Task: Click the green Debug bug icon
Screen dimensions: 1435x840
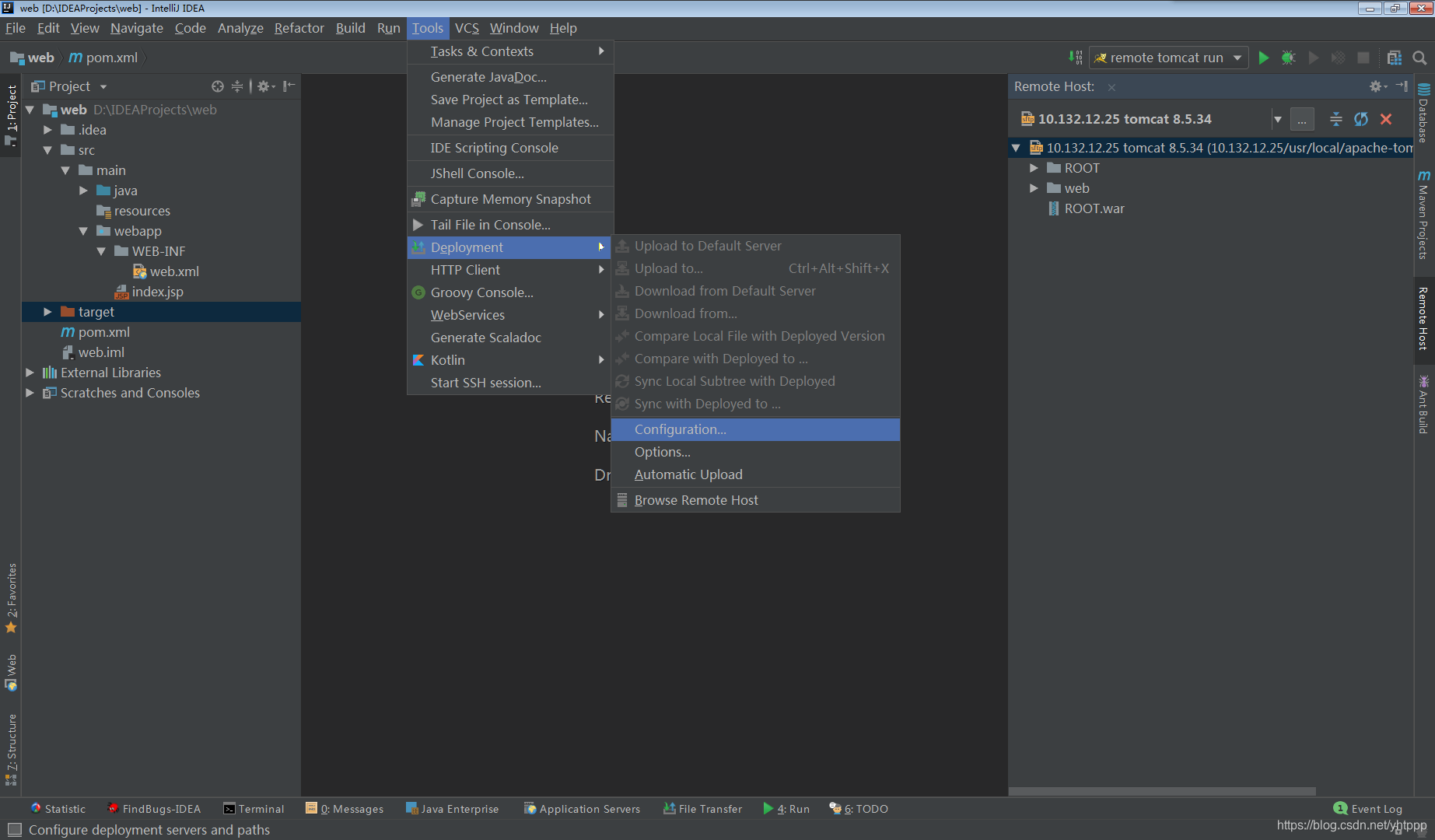Action: (x=1289, y=58)
